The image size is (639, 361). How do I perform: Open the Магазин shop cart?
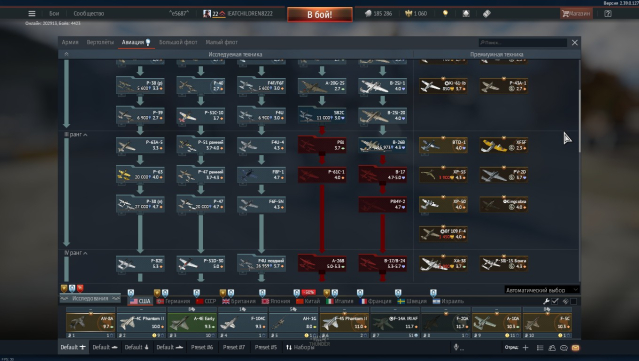(x=576, y=13)
